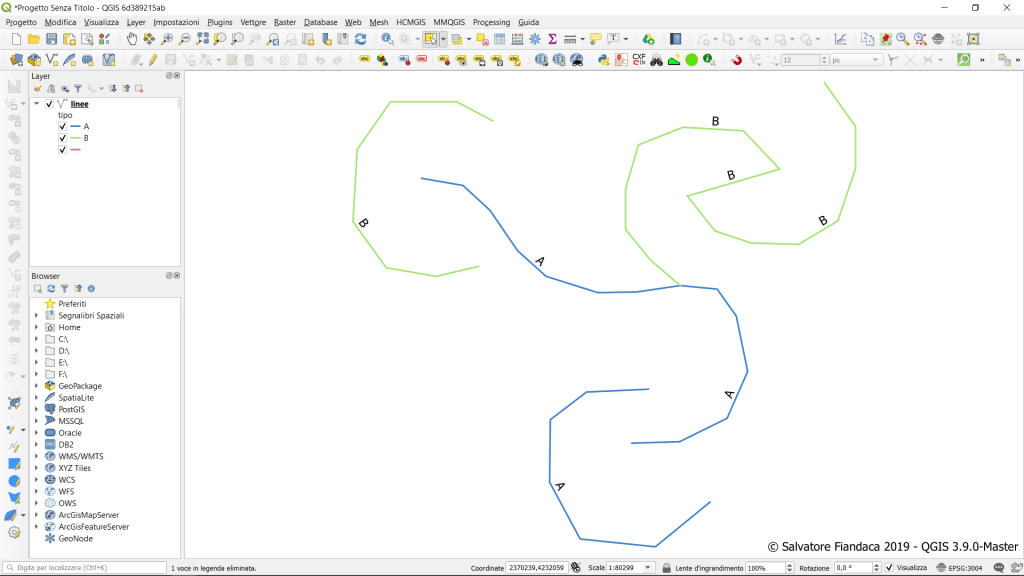
Task: Uncheck category B in the legend
Action: pyautogui.click(x=62, y=138)
